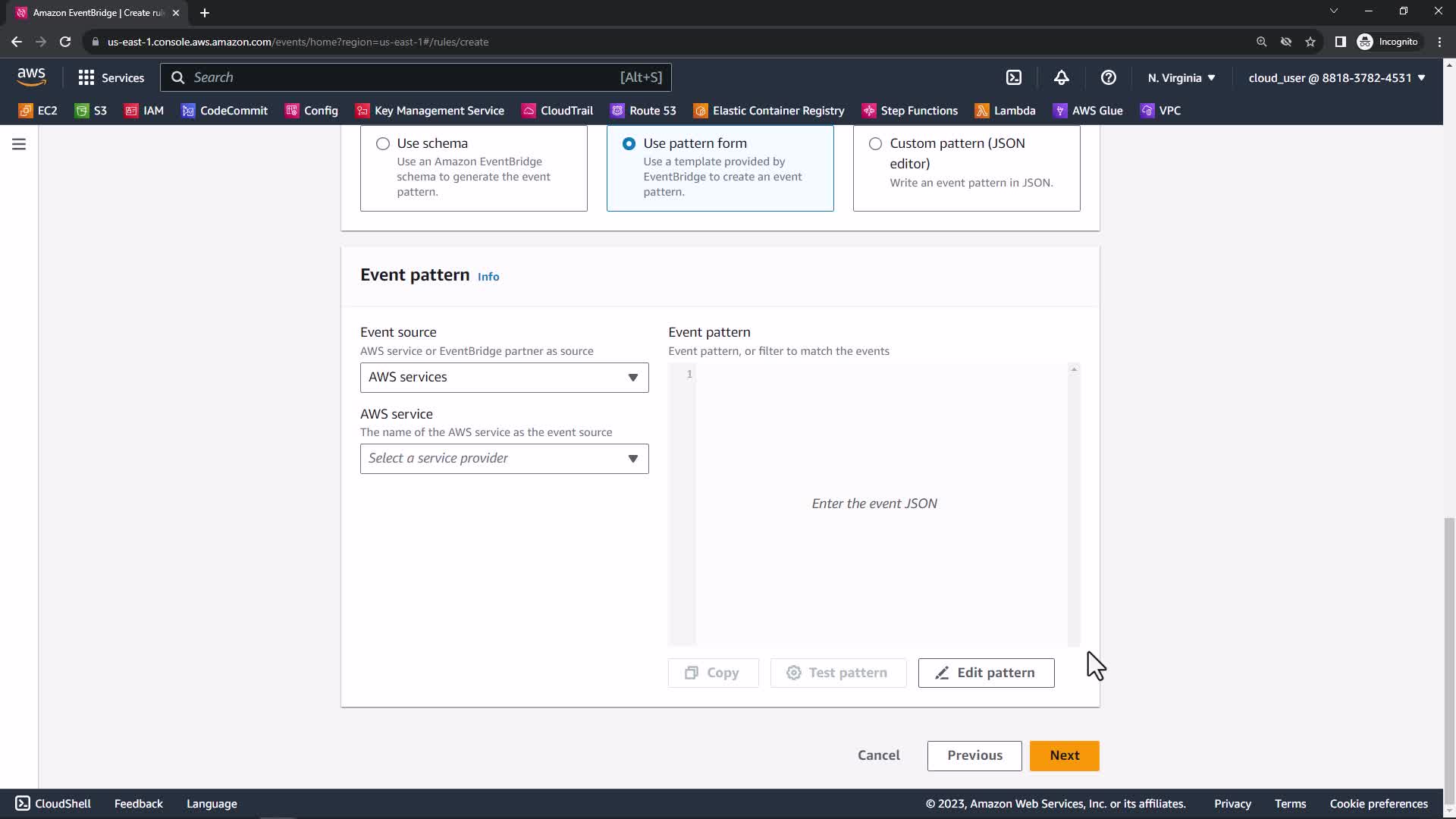This screenshot has height=819, width=1456.
Task: Select the Use pattern form option
Action: coord(629,143)
